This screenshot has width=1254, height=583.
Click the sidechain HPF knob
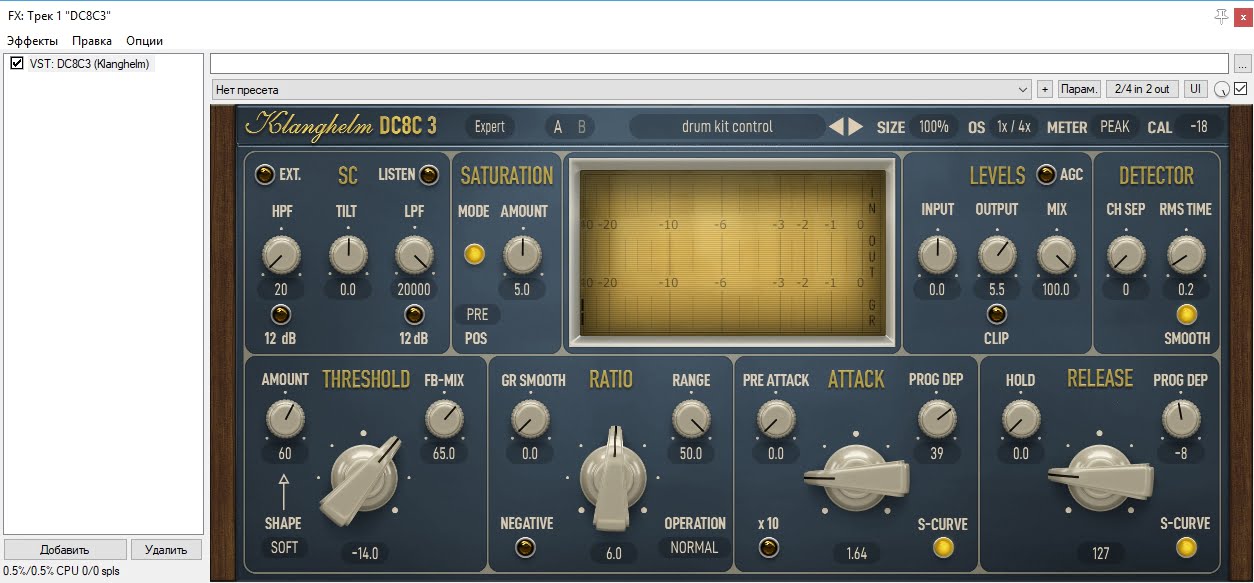281,256
